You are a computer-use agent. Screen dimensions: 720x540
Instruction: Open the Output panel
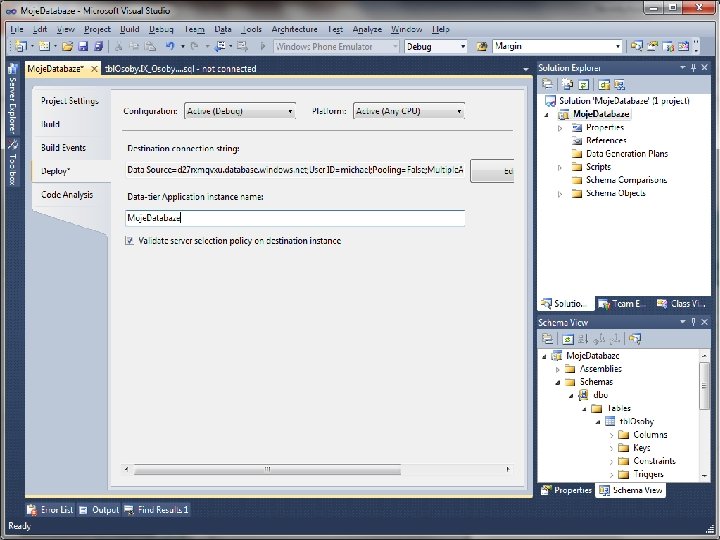99,510
